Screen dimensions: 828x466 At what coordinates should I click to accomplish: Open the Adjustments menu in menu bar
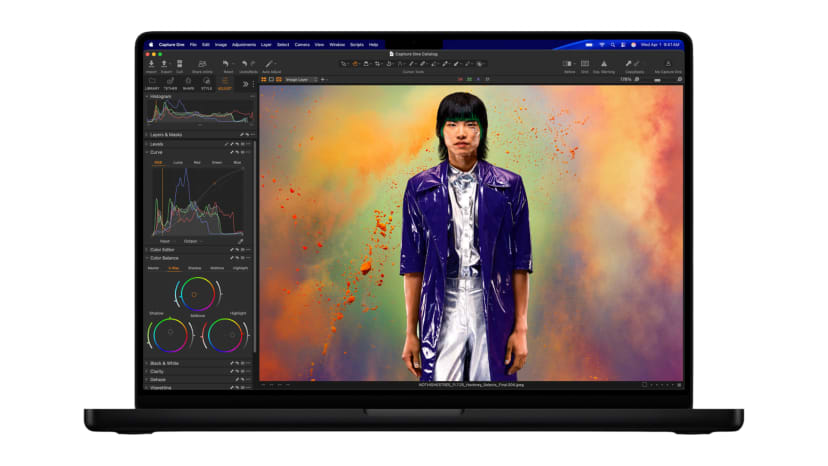(243, 45)
